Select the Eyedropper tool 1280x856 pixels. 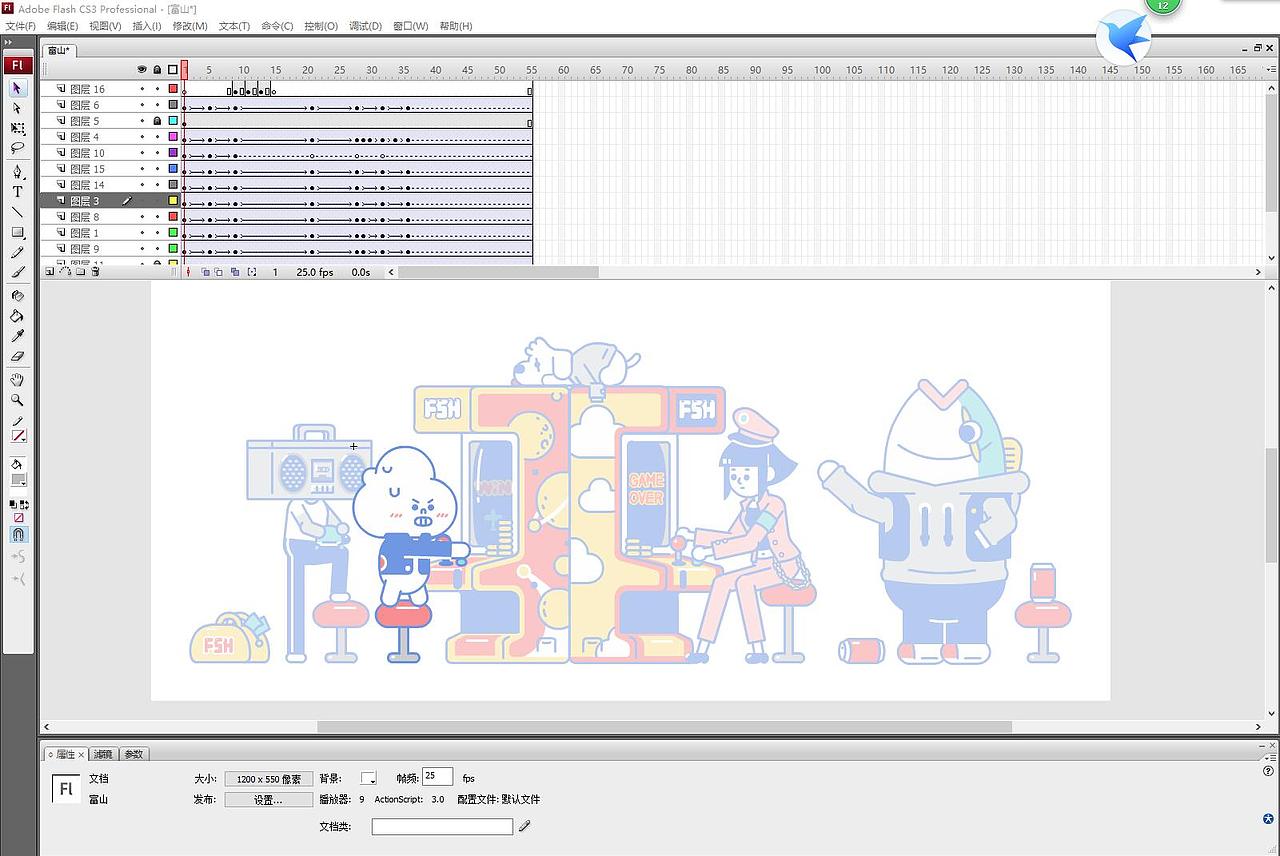17,336
